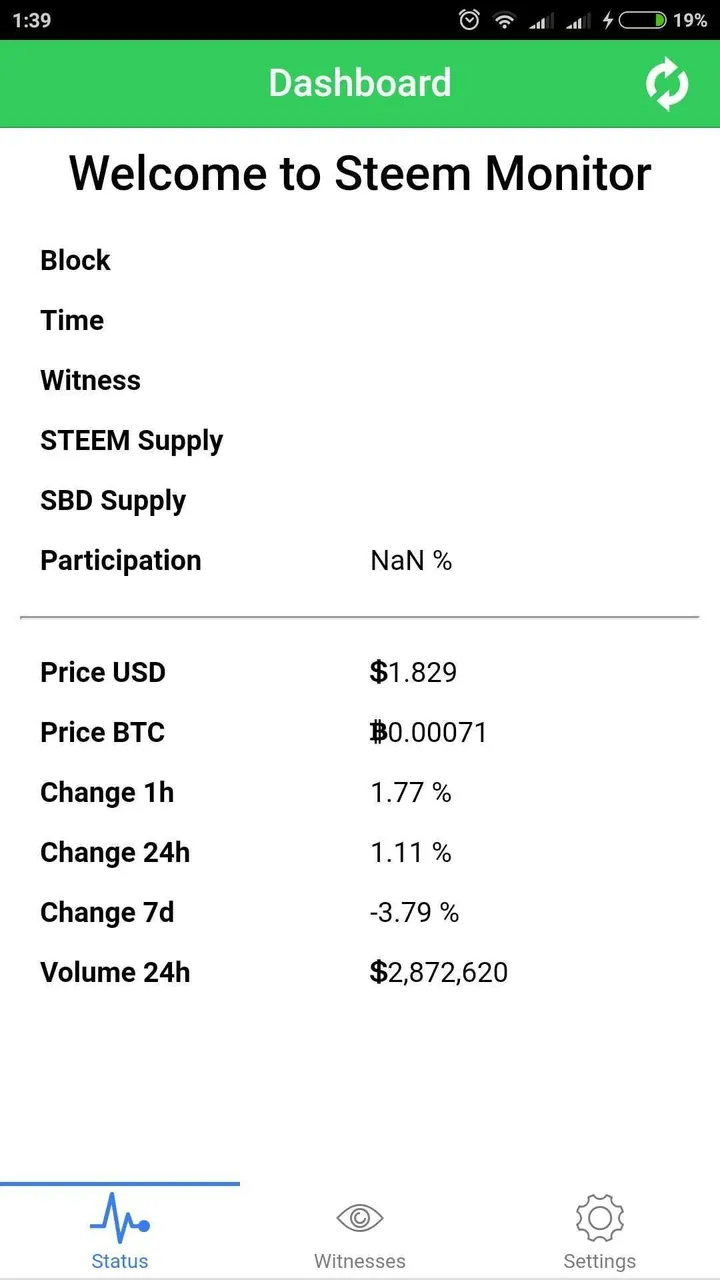720x1280 pixels.
Task: Tap the Change 1h value 1.77 %
Action: coord(411,792)
